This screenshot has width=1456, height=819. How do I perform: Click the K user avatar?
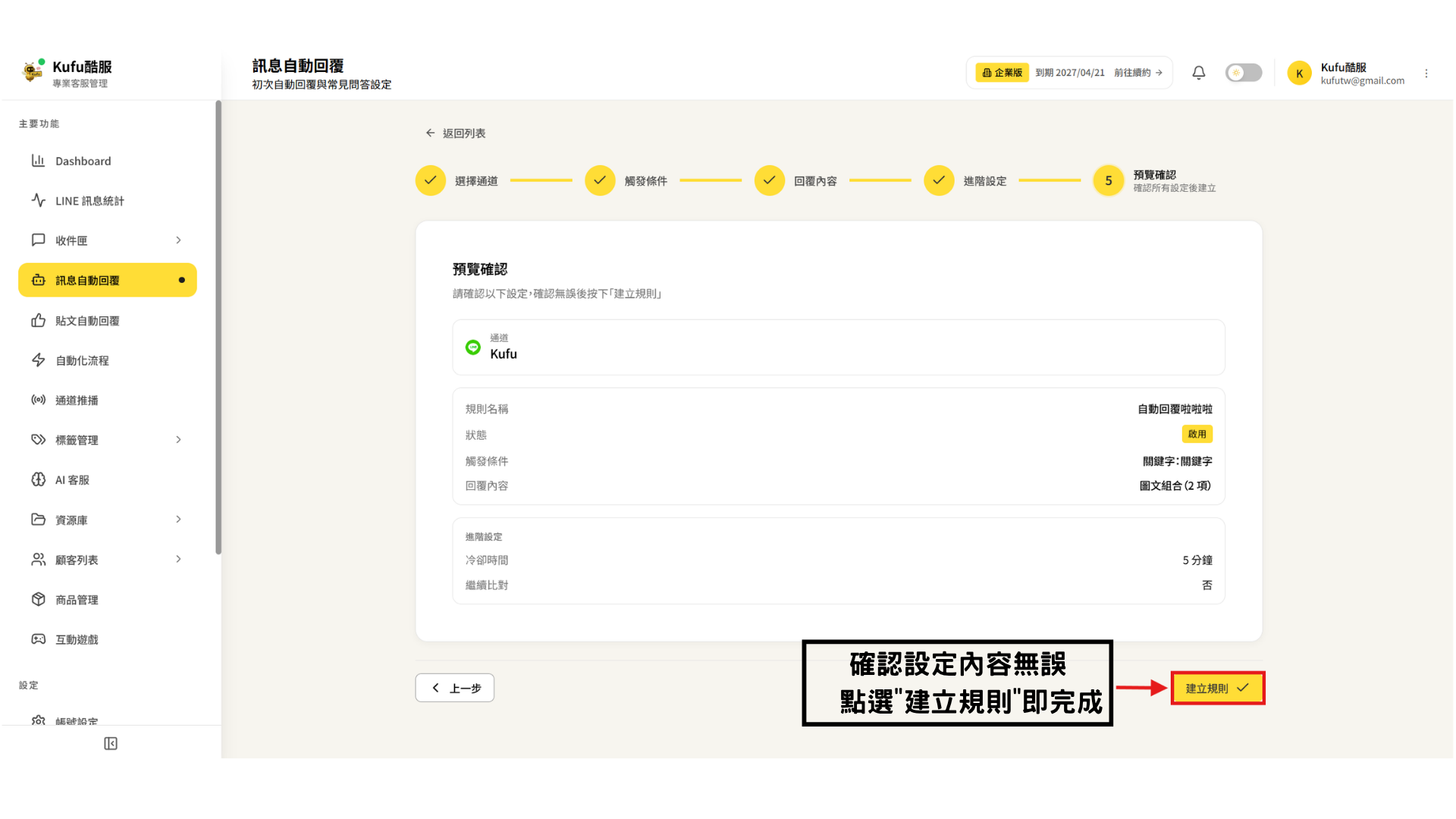[x=1299, y=73]
